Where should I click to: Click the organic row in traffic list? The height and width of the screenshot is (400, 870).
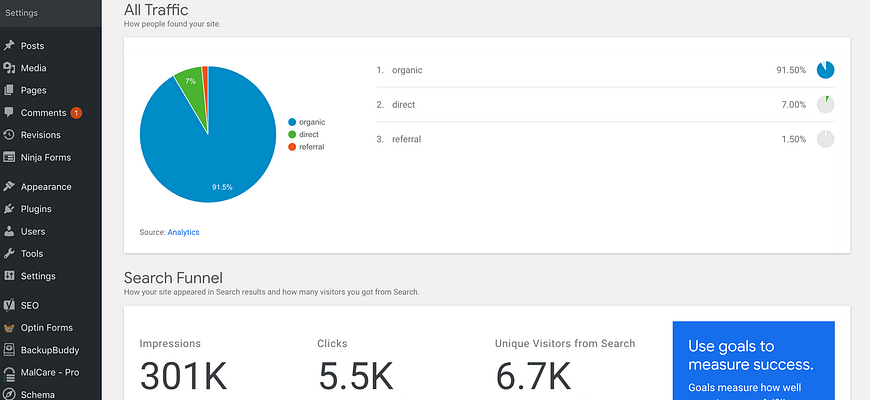[x=605, y=70]
